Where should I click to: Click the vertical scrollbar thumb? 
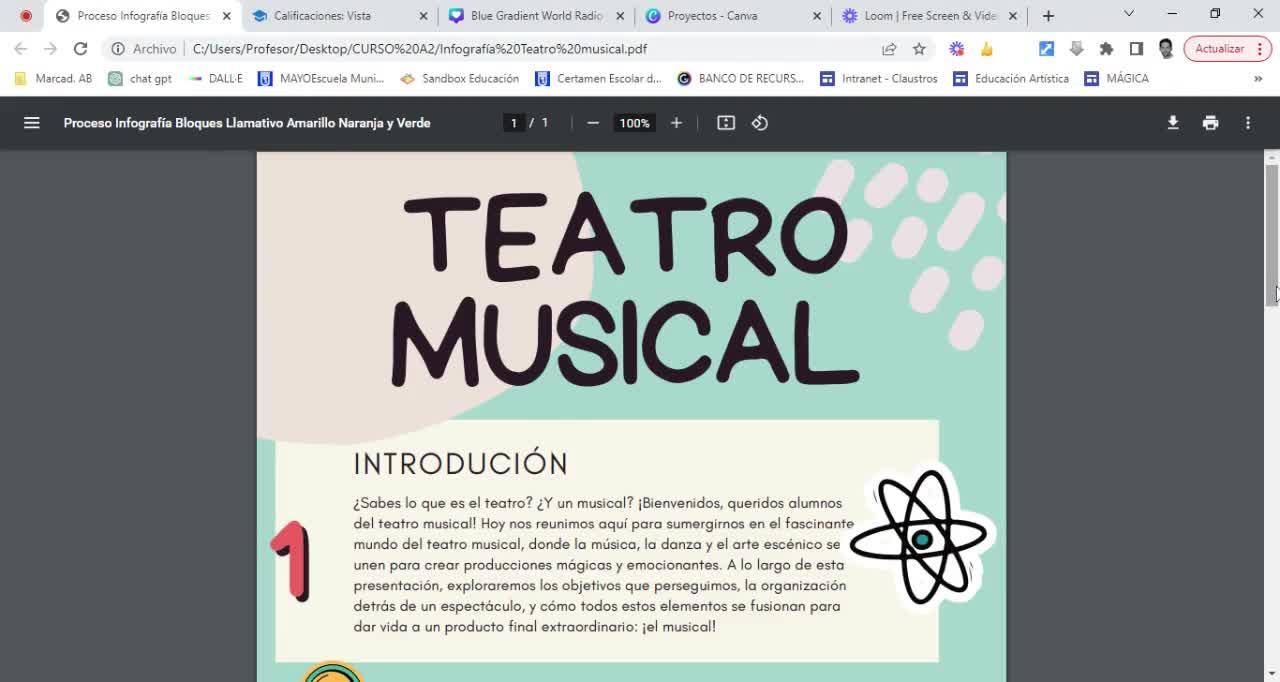point(1272,233)
